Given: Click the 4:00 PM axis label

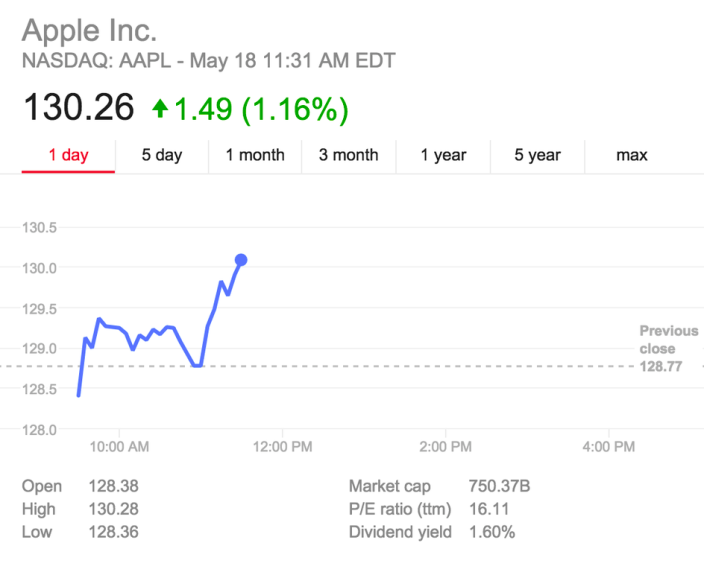Looking at the screenshot, I should [608, 447].
